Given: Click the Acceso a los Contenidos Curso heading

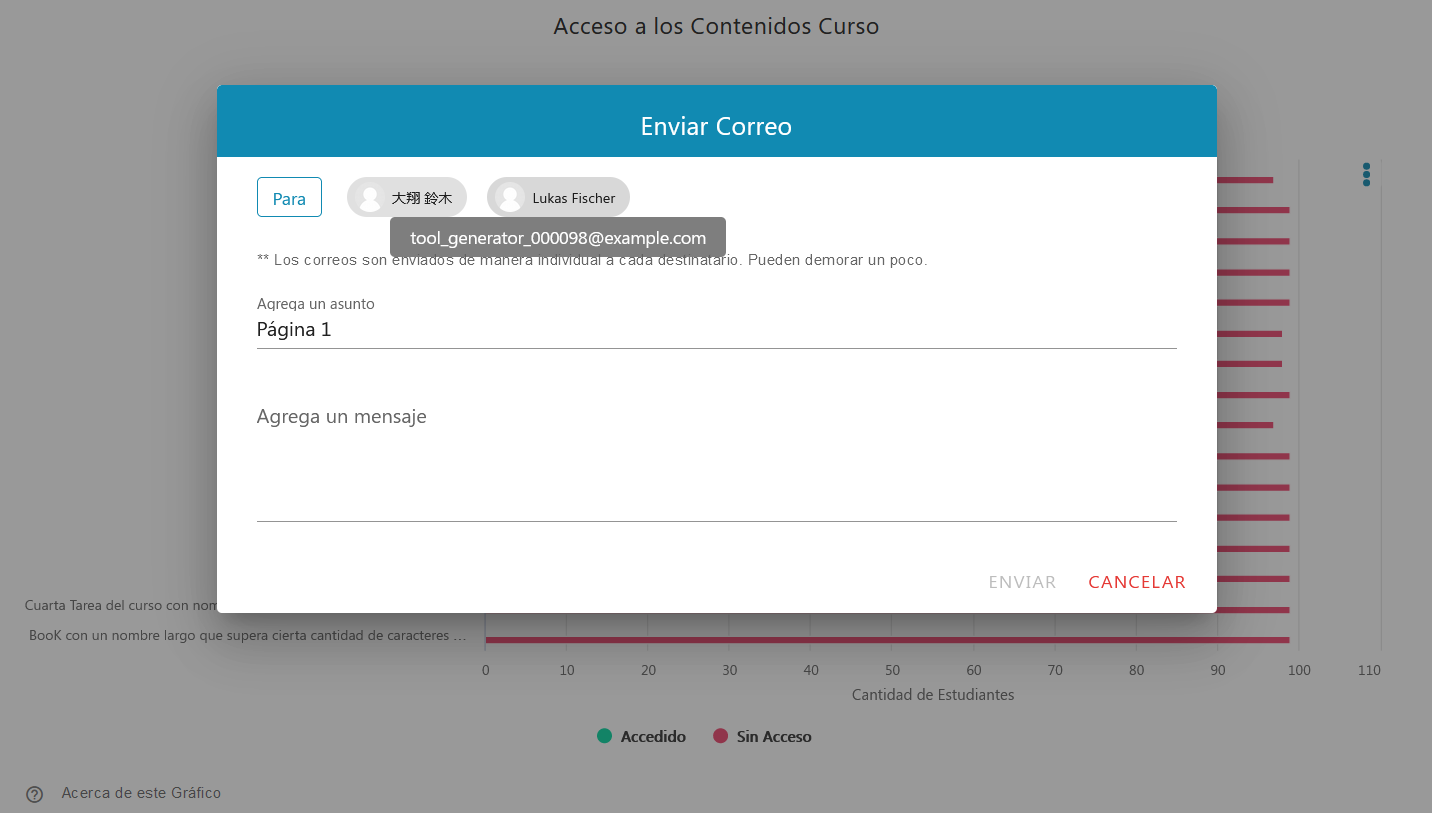Looking at the screenshot, I should click(x=716, y=26).
